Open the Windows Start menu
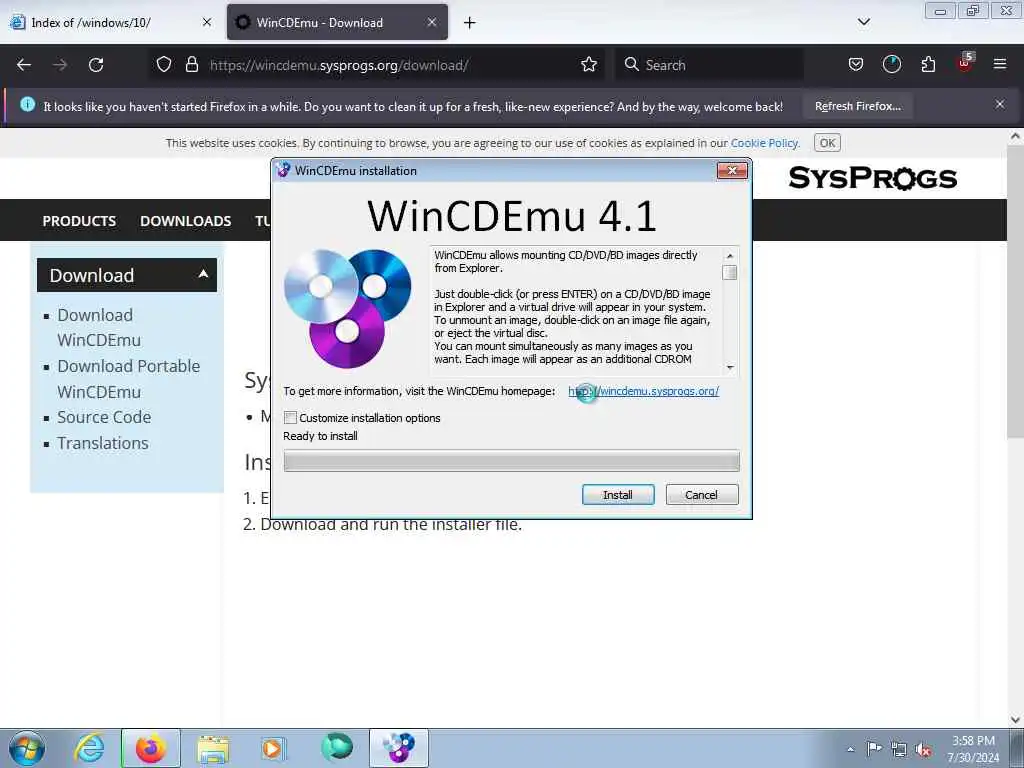 [x=27, y=748]
